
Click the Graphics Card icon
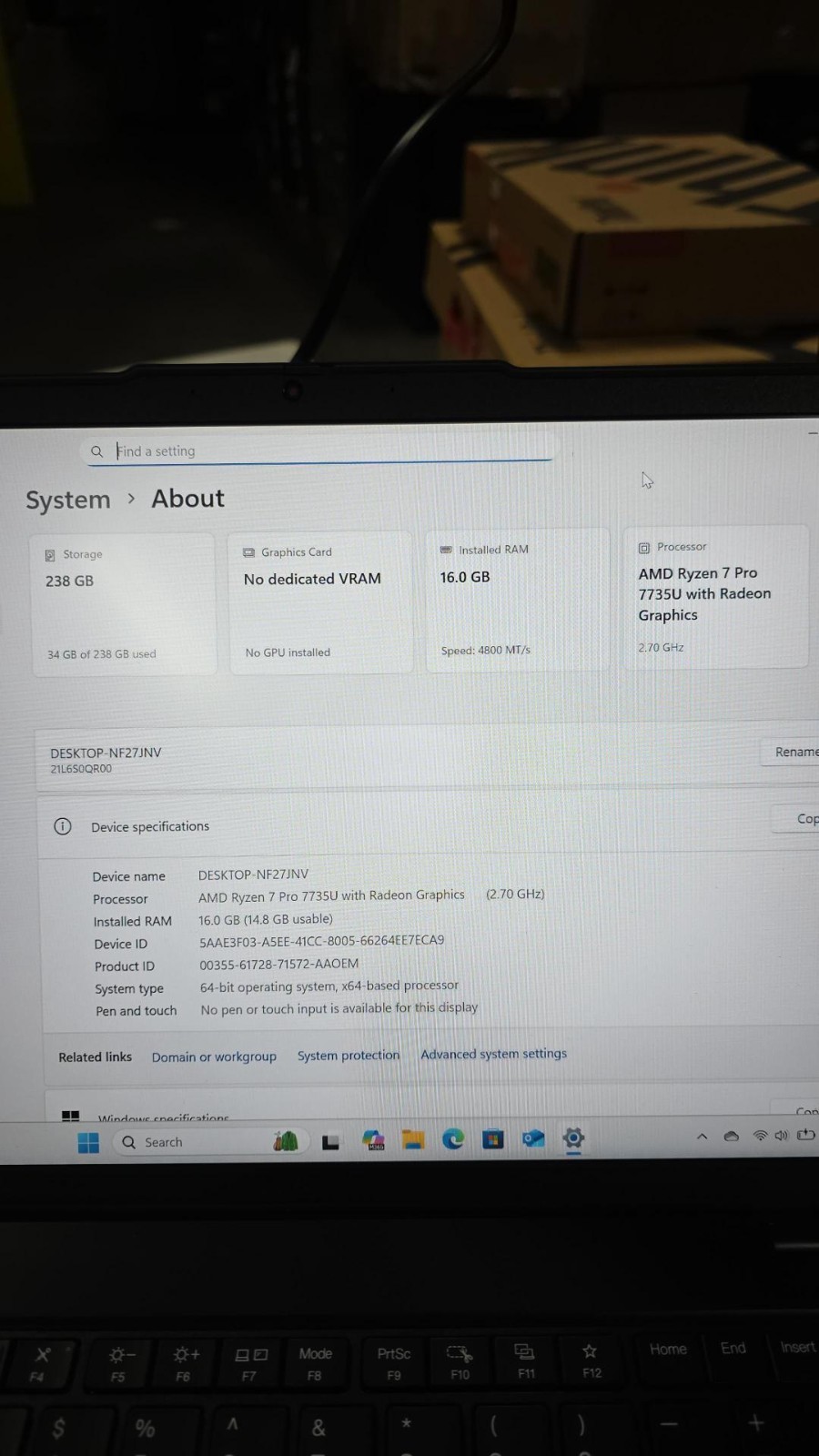[x=248, y=552]
